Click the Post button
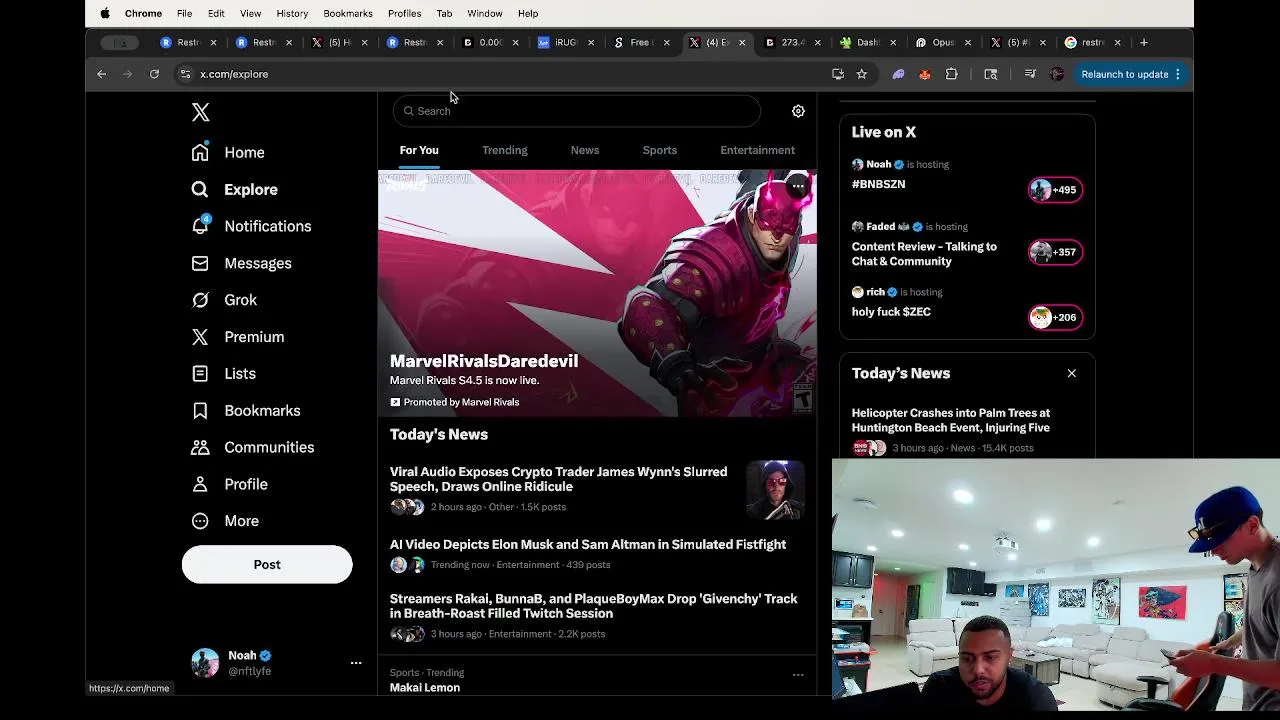The height and width of the screenshot is (720, 1280). [267, 564]
